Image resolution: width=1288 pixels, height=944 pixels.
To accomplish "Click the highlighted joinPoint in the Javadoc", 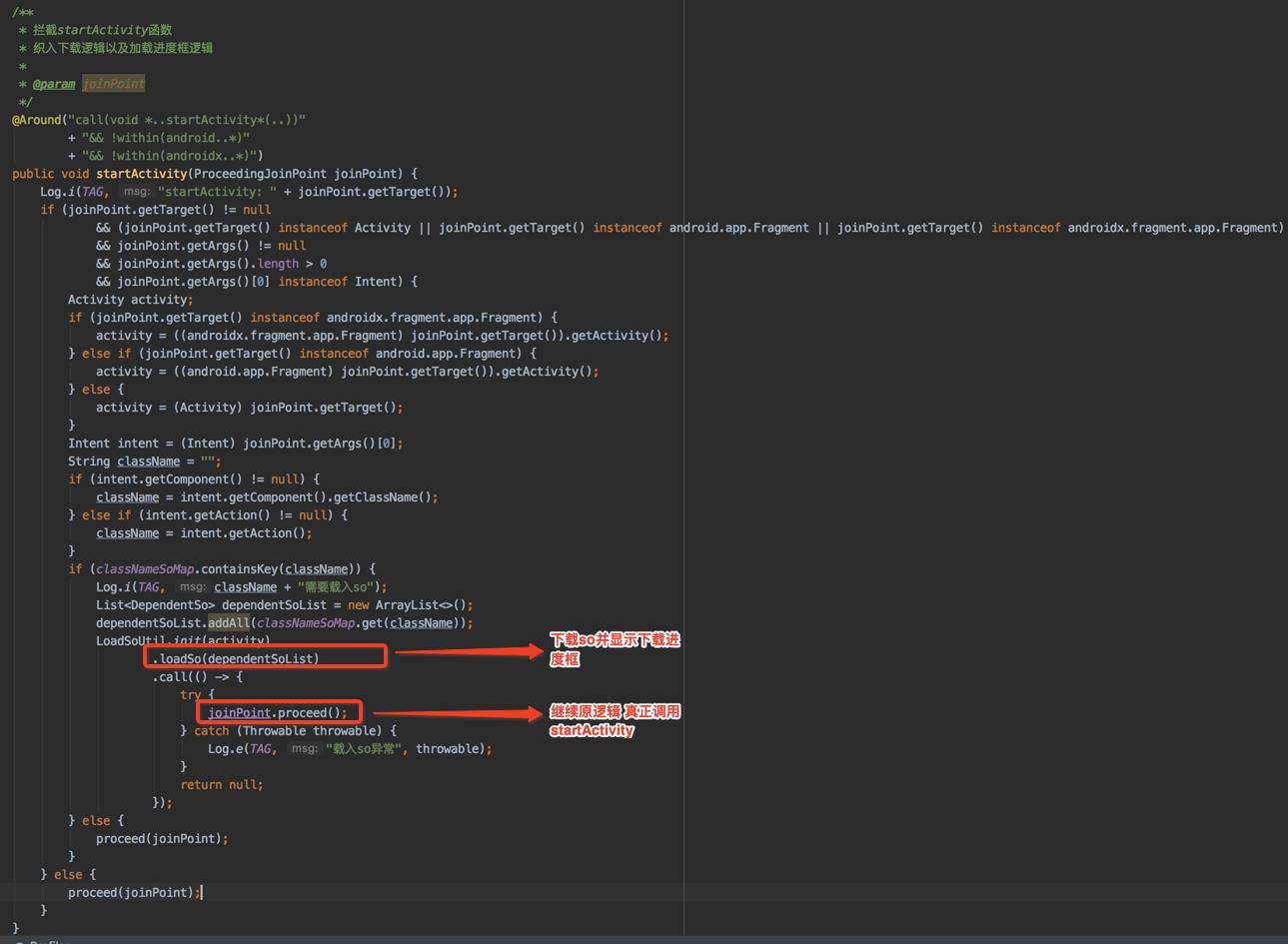I will point(113,84).
